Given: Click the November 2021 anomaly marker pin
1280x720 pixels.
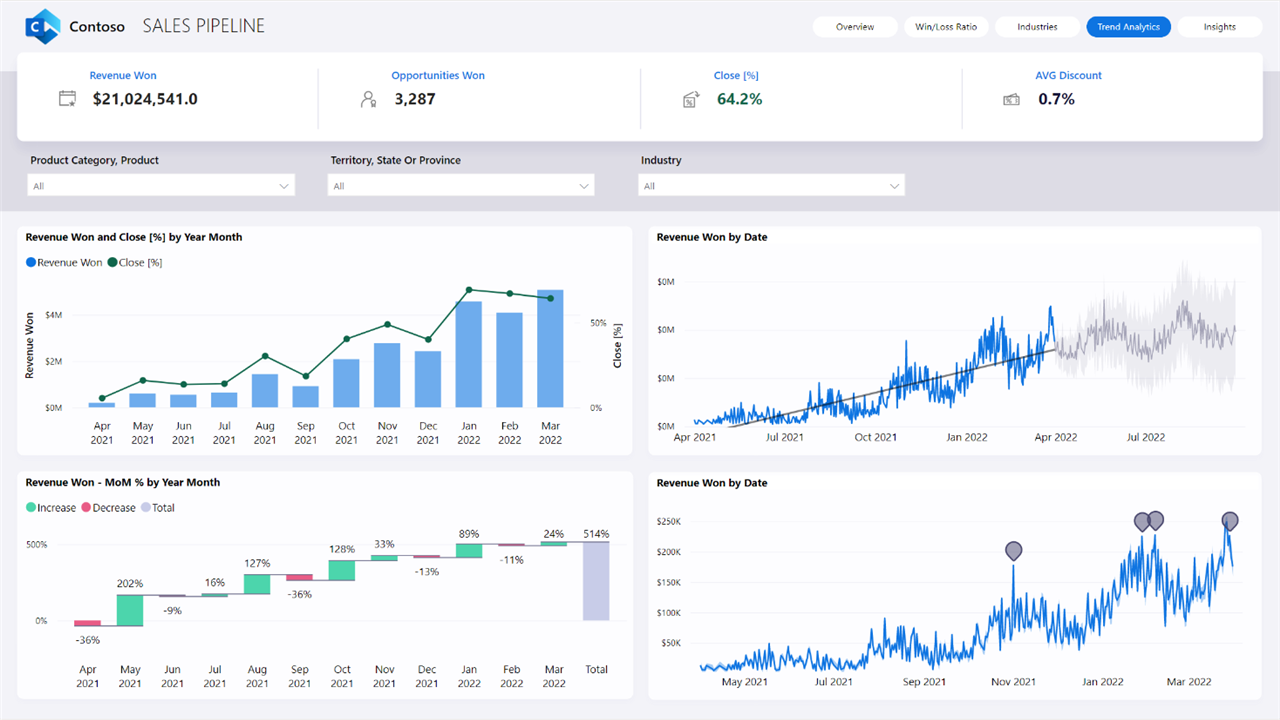Looking at the screenshot, I should pyautogui.click(x=1013, y=552).
